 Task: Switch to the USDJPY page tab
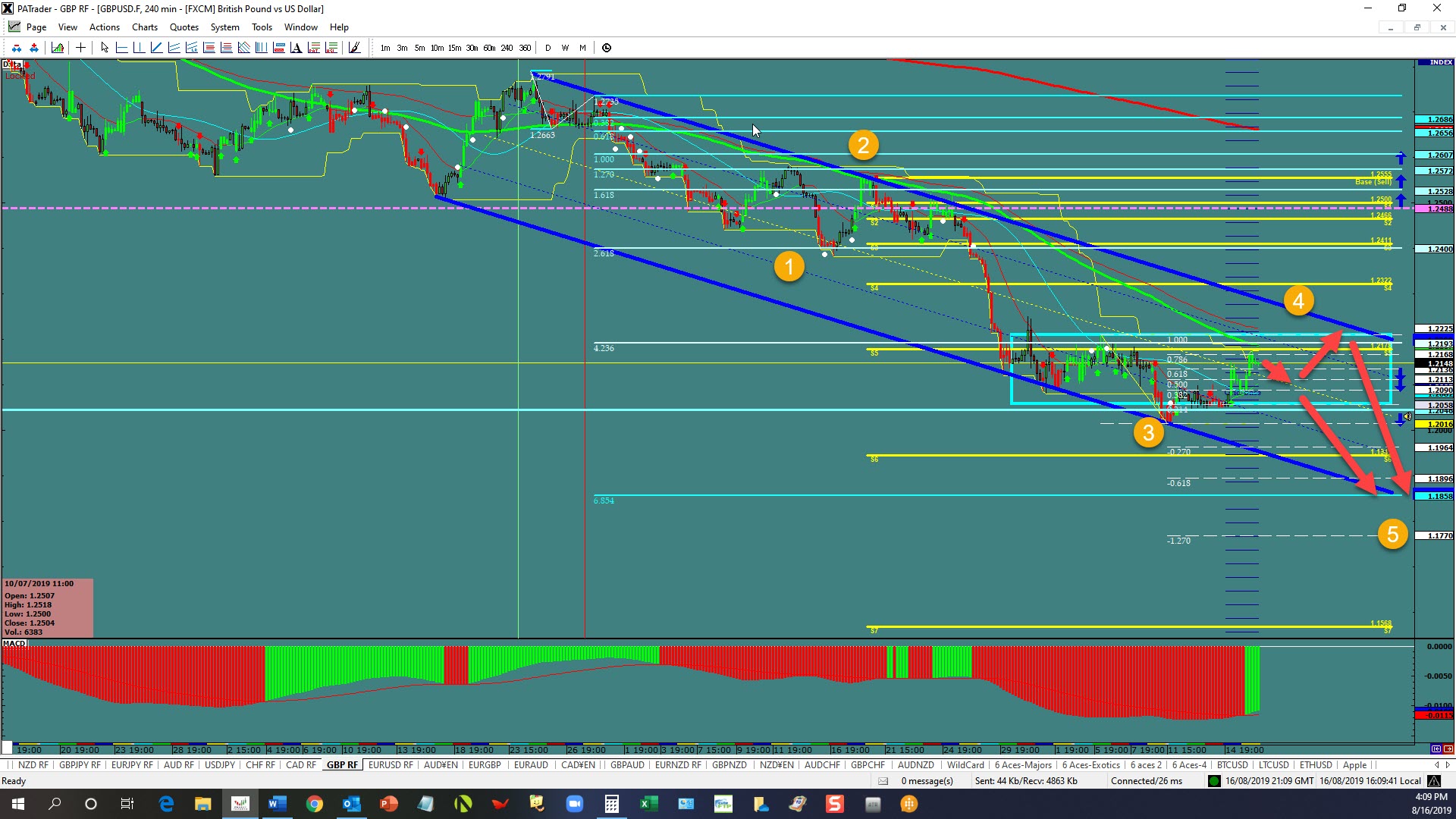coord(220,765)
